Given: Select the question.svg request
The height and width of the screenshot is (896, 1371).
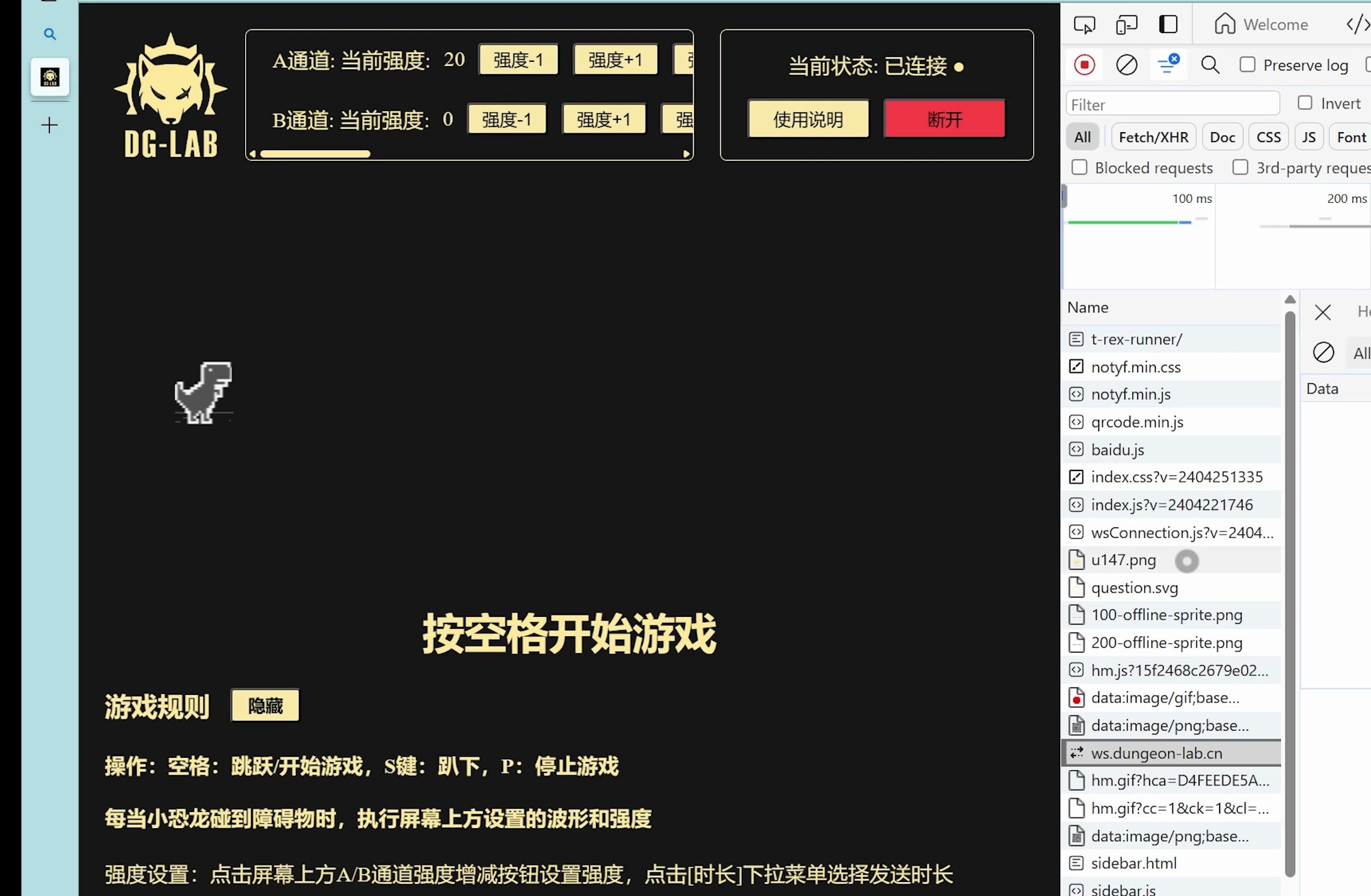Looking at the screenshot, I should pyautogui.click(x=1171, y=588).
